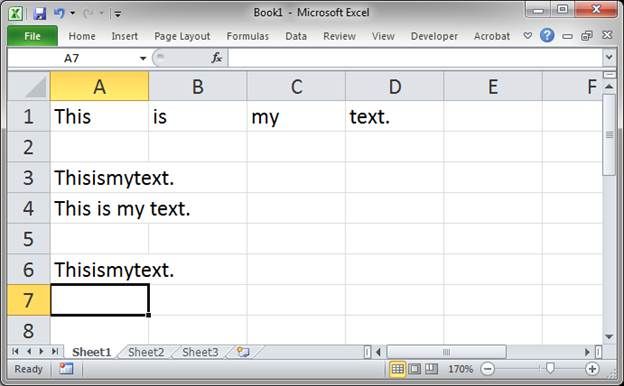This screenshot has height=386, width=624.
Task: Click the next sheet navigation arrow
Action: pos(41,351)
